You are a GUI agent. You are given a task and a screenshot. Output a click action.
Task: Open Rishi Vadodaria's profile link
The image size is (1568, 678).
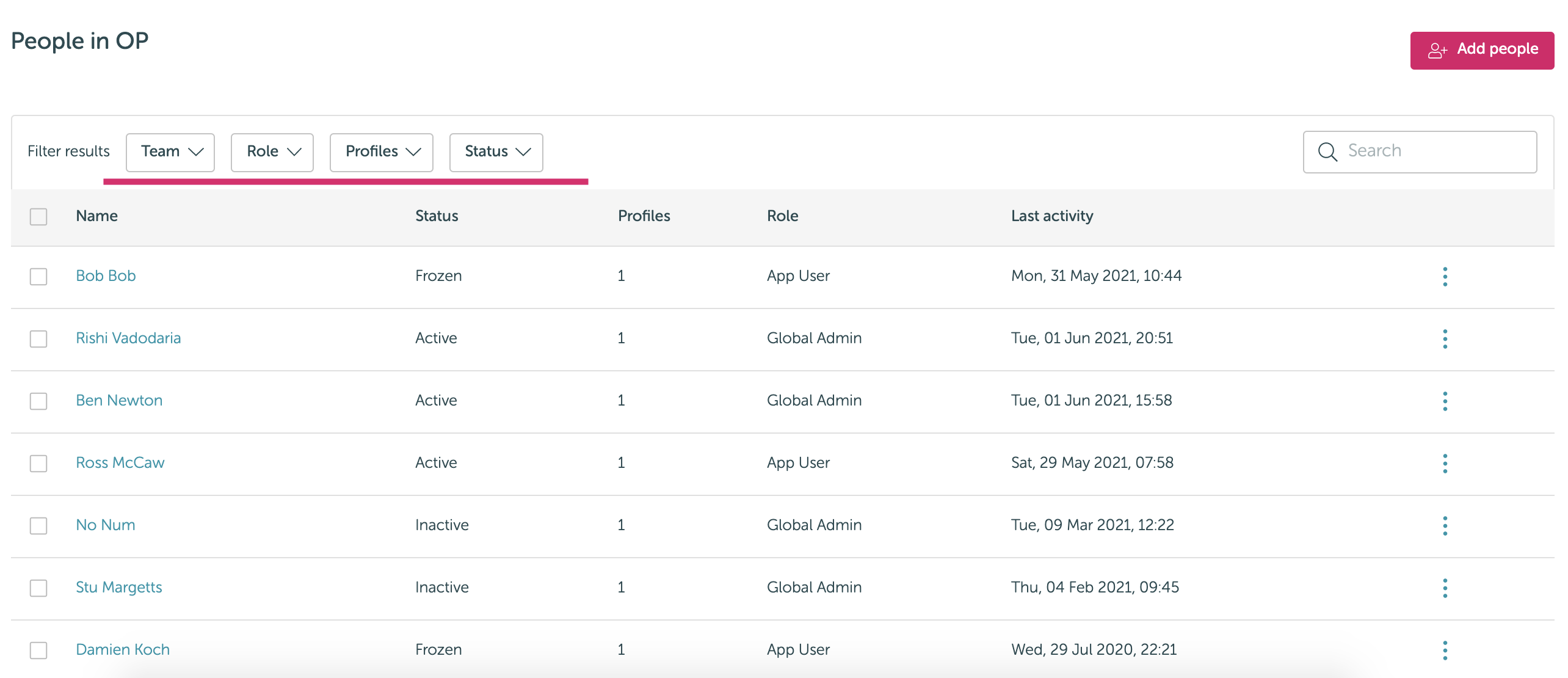pos(128,338)
